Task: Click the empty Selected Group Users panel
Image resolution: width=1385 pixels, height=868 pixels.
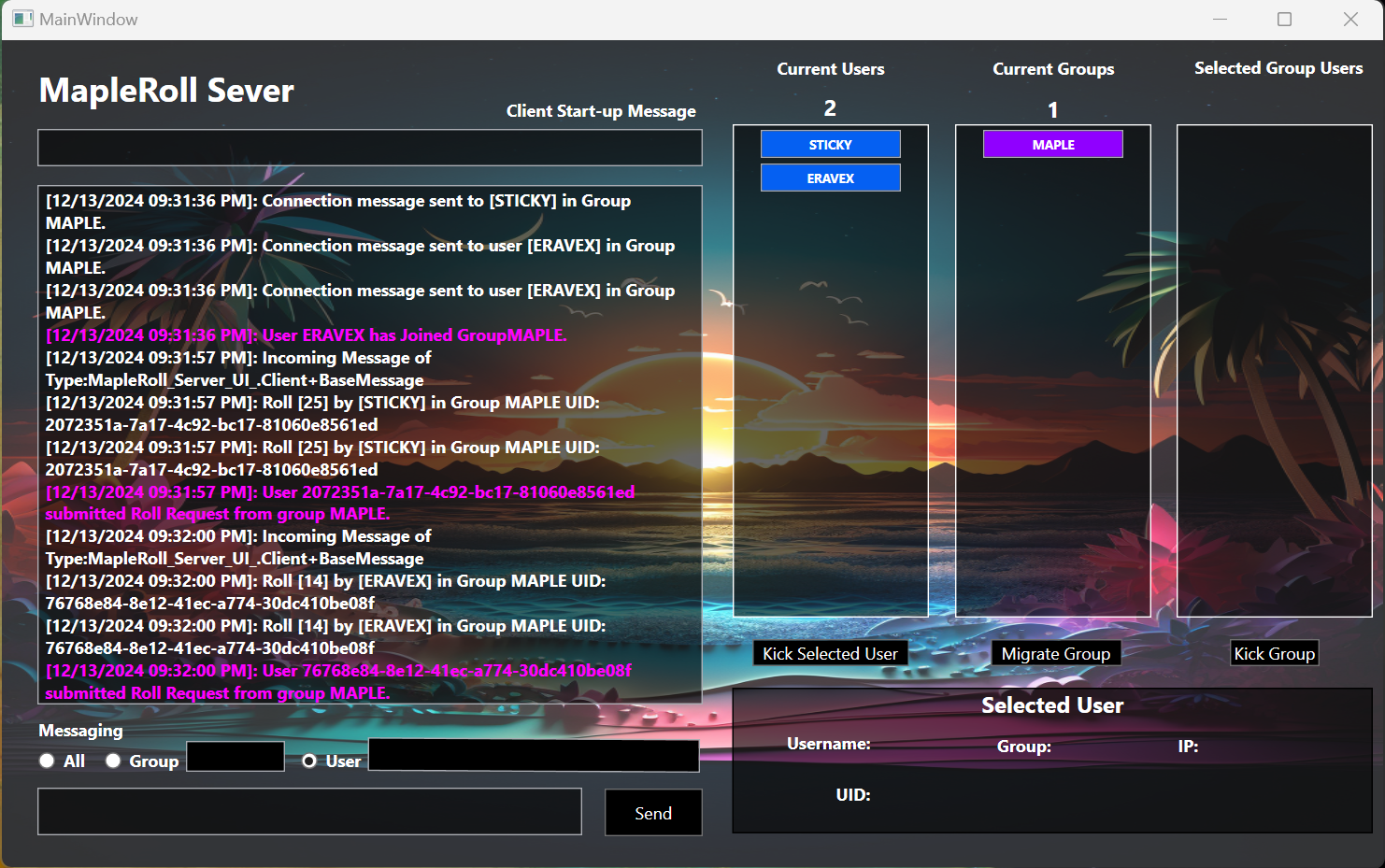Action: 1274,374
